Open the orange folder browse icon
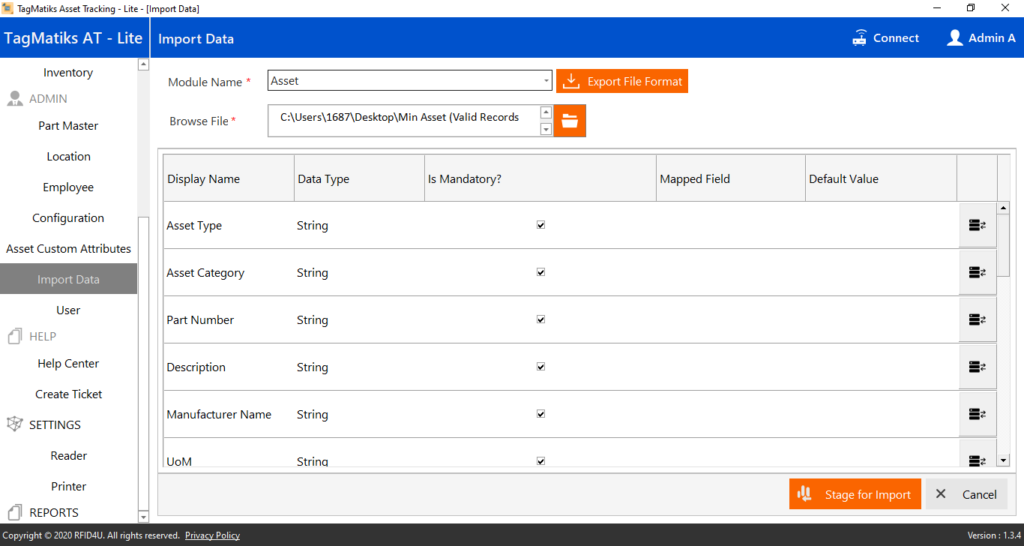The image size is (1024, 546). pyautogui.click(x=569, y=121)
